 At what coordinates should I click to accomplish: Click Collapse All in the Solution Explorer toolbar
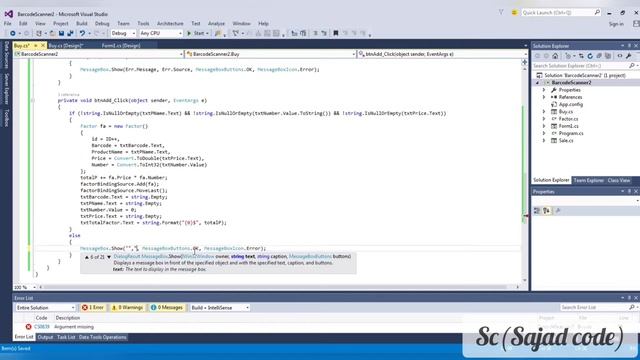click(x=599, y=56)
